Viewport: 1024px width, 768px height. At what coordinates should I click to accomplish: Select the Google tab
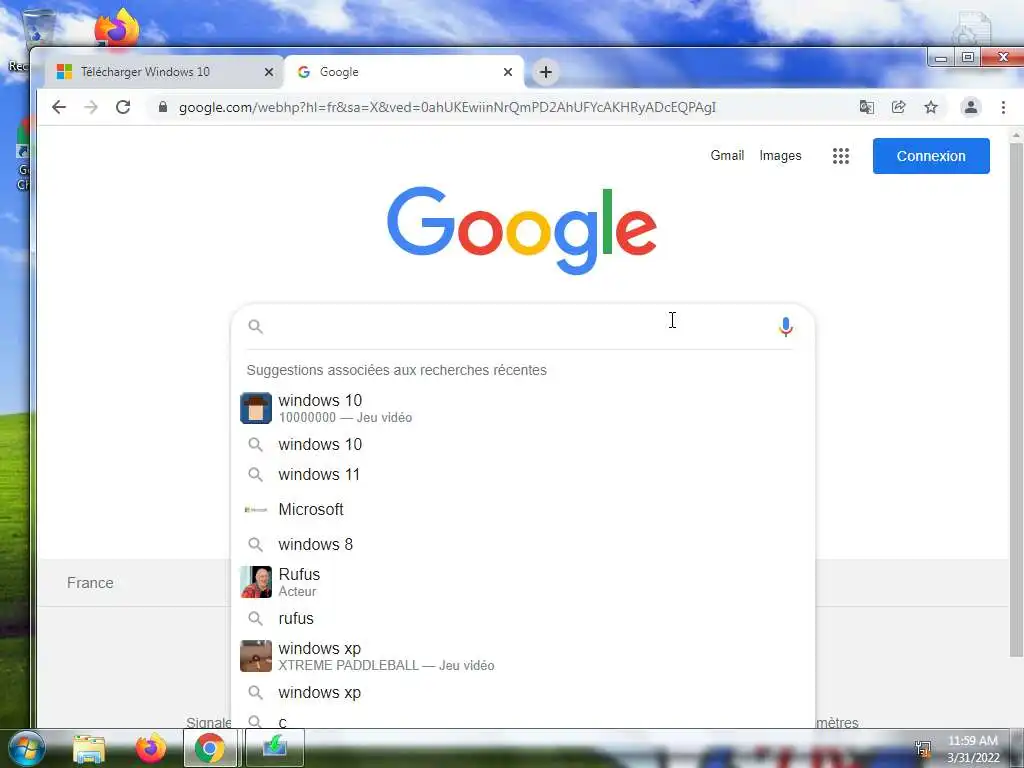(404, 72)
